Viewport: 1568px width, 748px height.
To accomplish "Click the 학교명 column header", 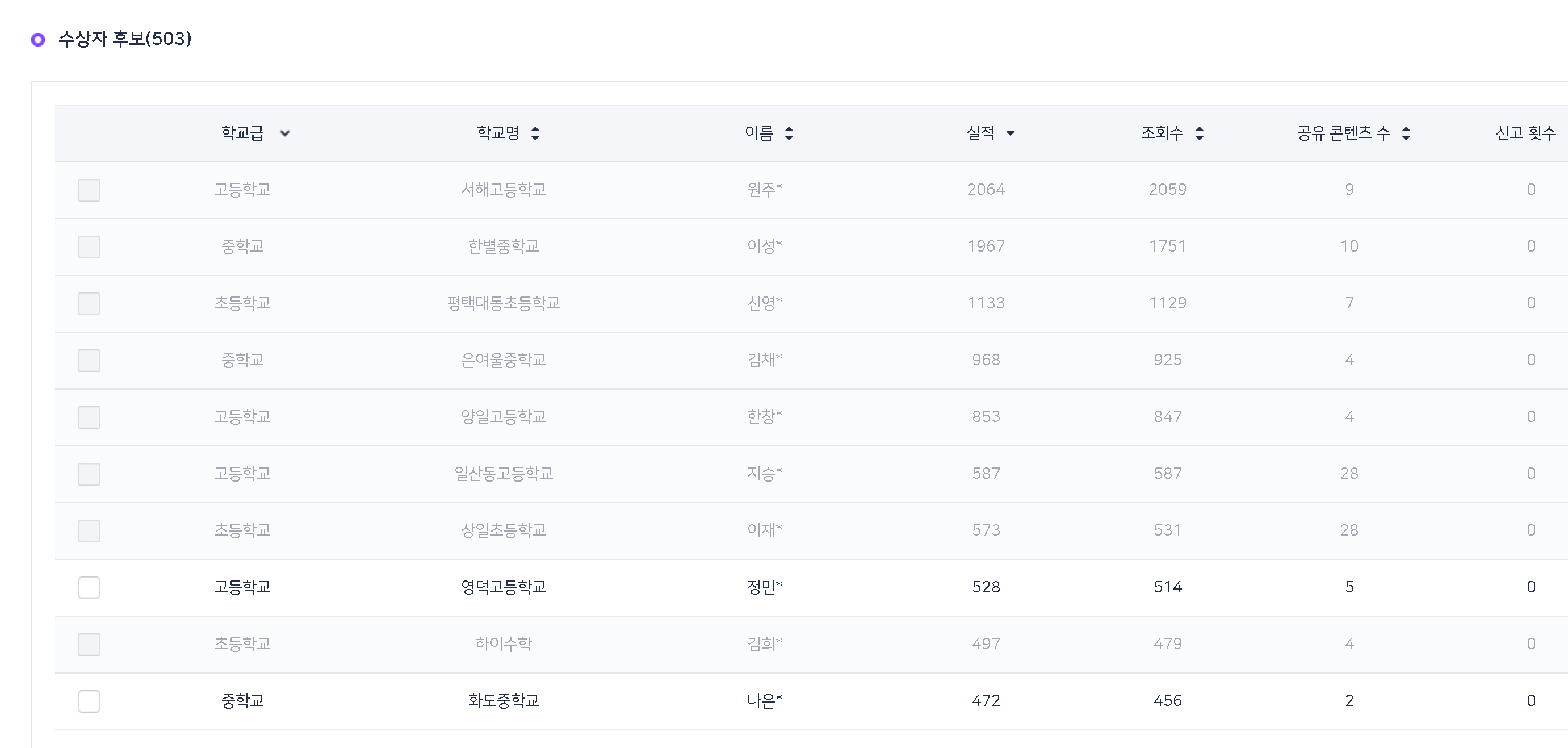I will coord(497,133).
